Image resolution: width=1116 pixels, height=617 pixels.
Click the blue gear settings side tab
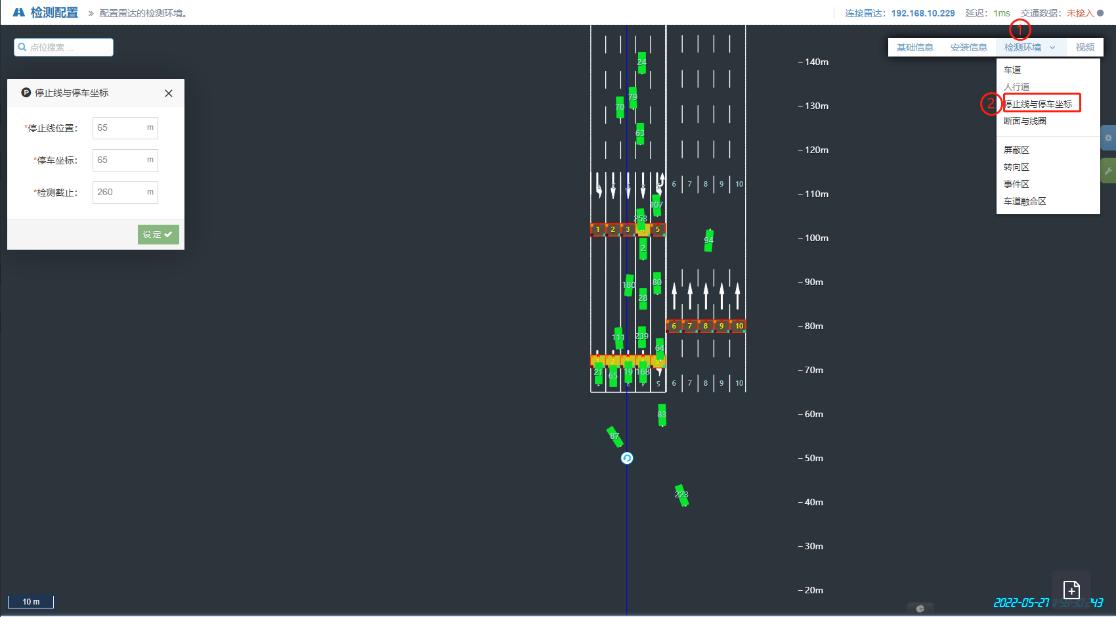coord(1108,138)
